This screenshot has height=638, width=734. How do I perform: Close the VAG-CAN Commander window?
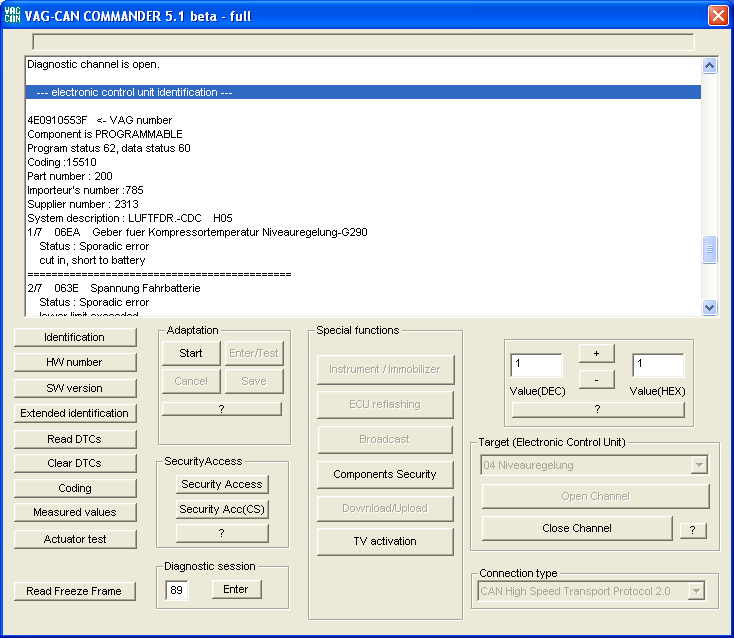point(718,15)
